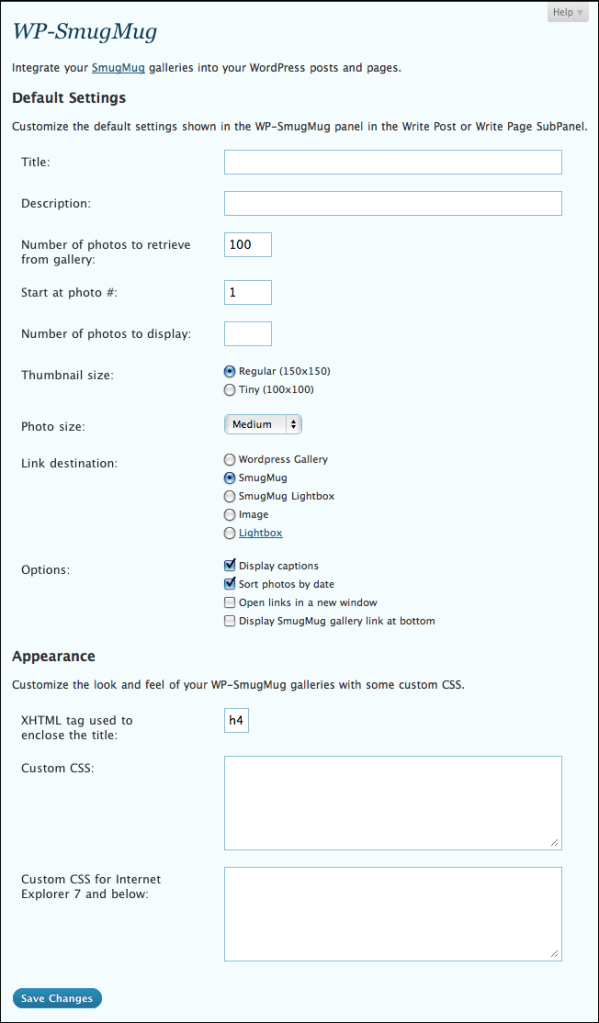599x1023 pixels.
Task: Click the Save Changes button
Action: click(56, 997)
